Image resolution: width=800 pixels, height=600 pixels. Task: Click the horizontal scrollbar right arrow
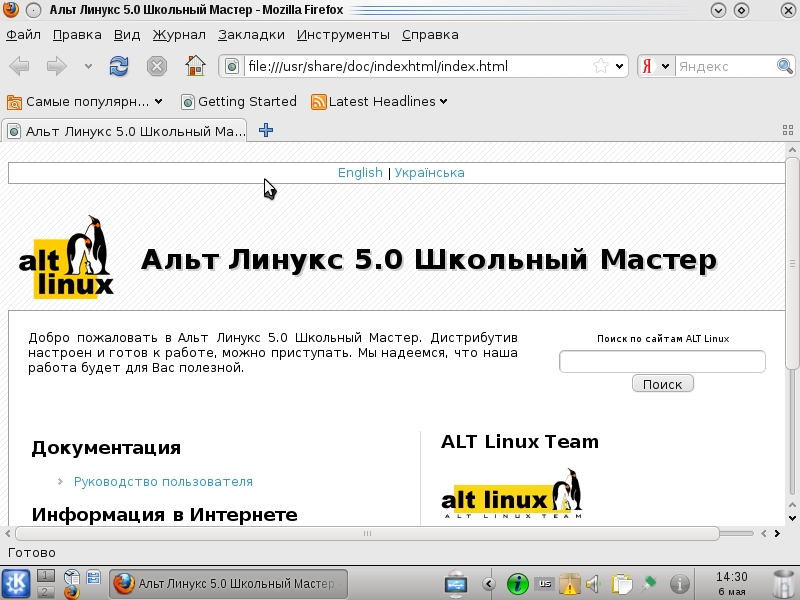pos(777,534)
